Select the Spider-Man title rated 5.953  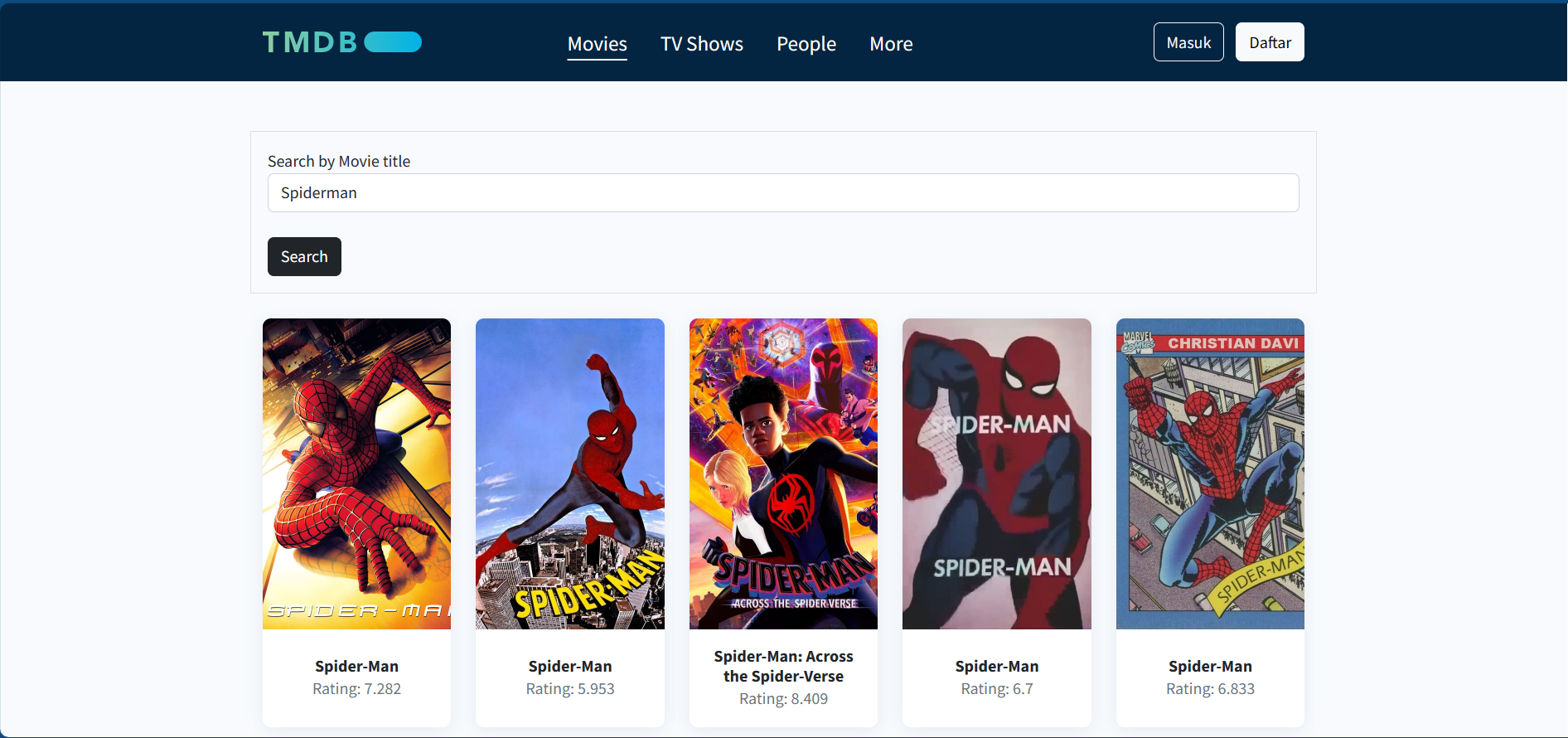point(570,667)
